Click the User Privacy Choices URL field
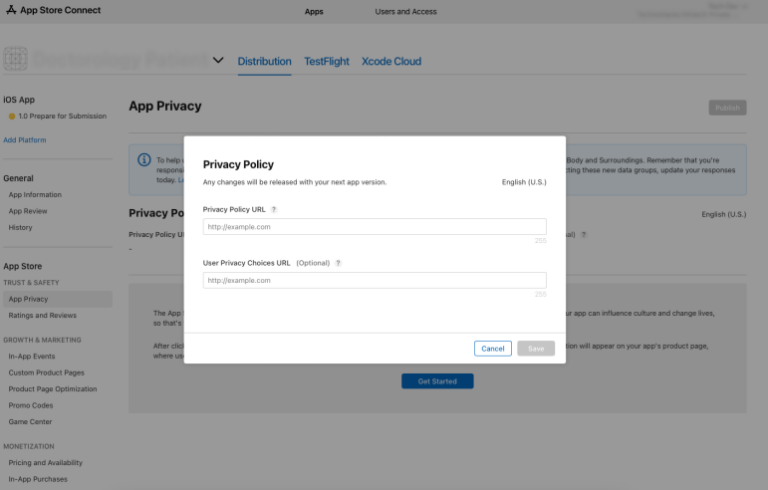Screen dimensions: 768x490 (x=375, y=280)
